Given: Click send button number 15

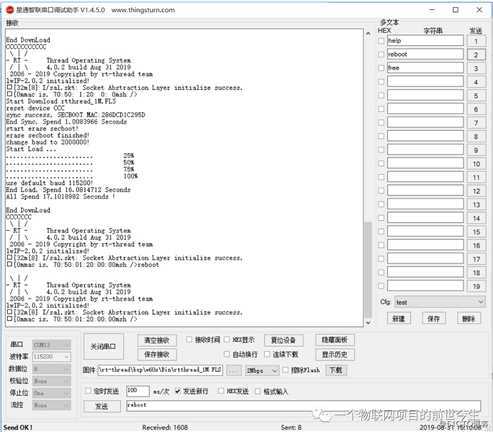Looking at the screenshot, I should click(476, 232).
